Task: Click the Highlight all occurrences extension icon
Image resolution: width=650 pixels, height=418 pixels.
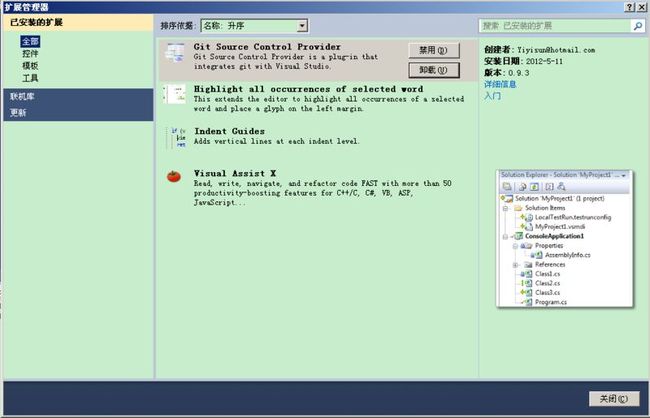Action: (x=175, y=95)
